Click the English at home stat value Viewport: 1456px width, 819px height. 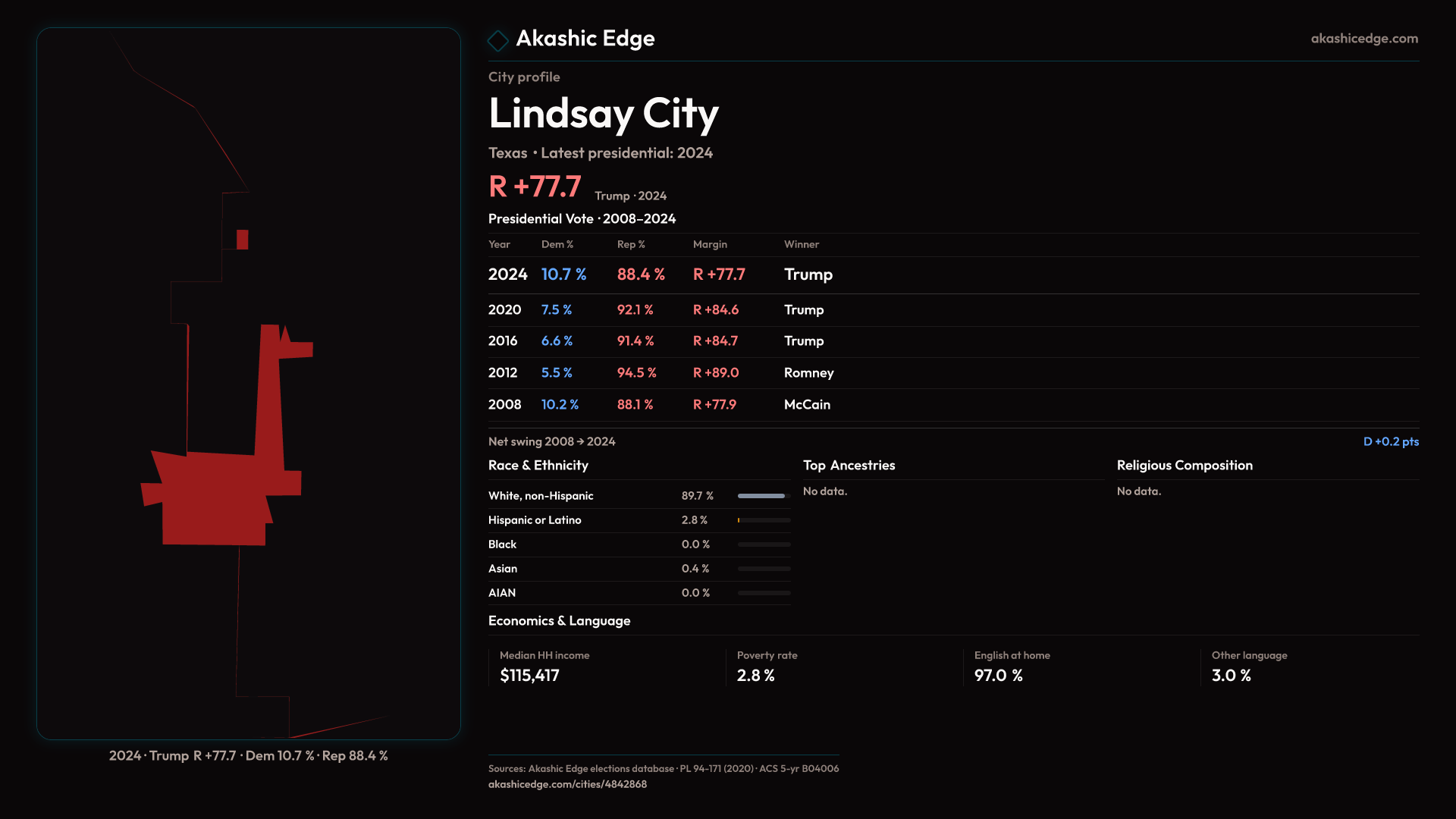[998, 676]
